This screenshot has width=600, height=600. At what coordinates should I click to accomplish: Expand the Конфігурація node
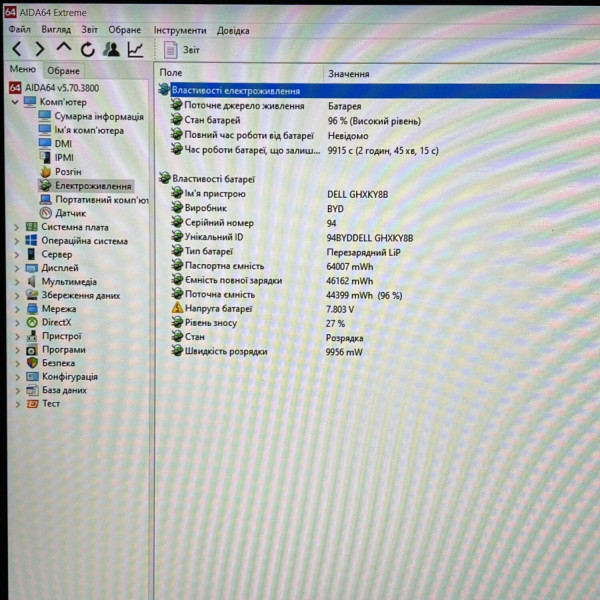18,377
